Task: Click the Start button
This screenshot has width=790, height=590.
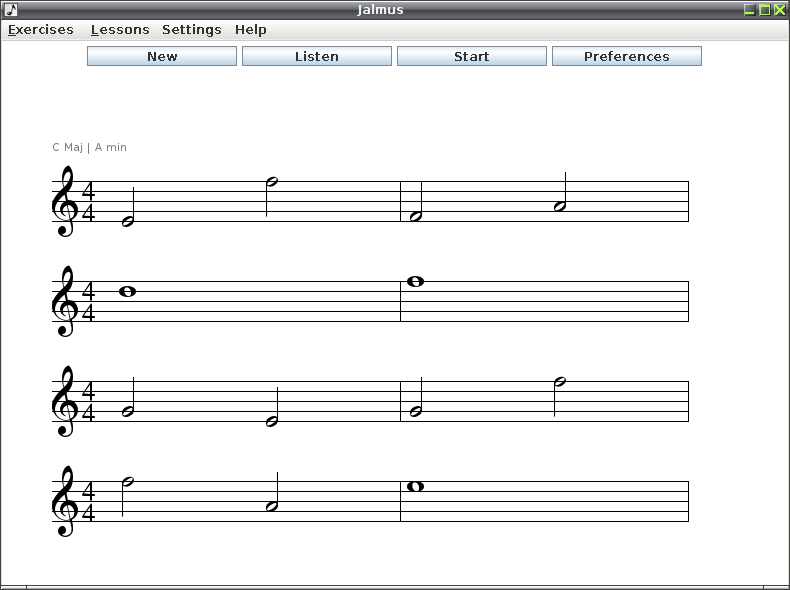Action: [472, 56]
